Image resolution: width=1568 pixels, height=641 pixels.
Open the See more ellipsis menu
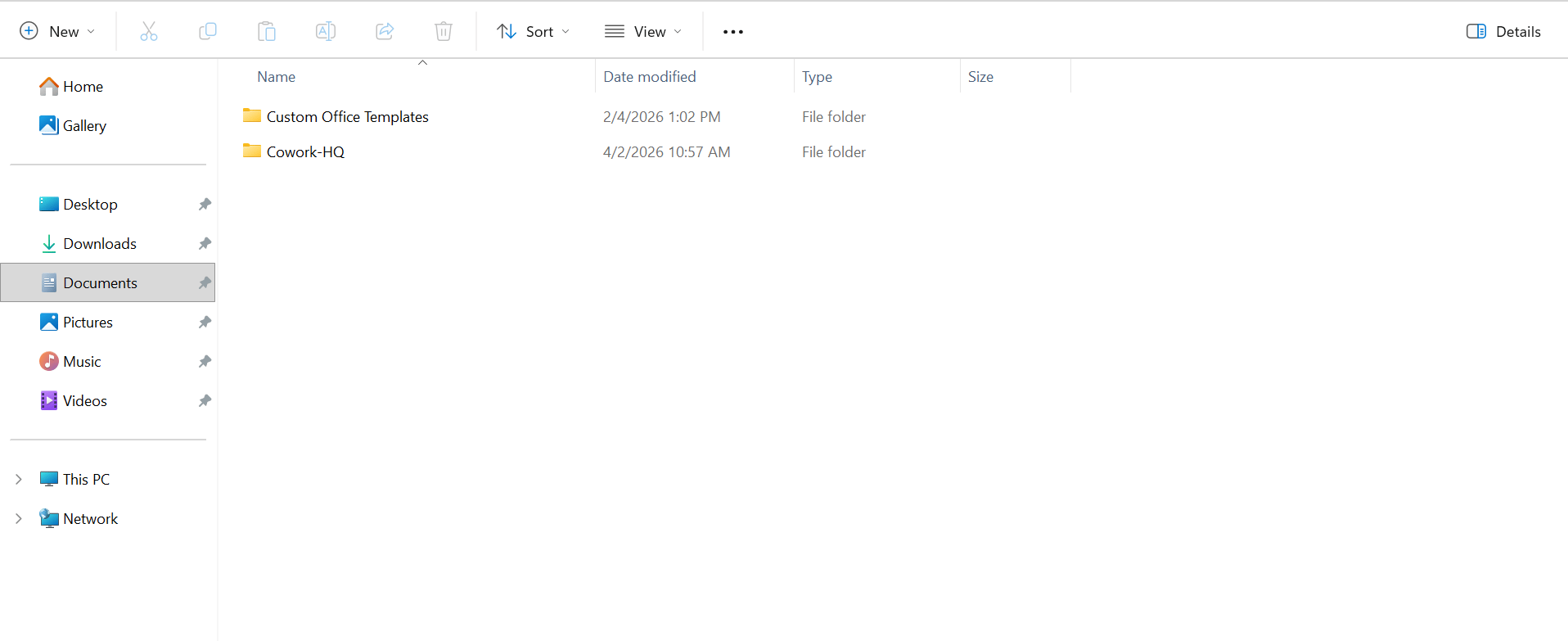point(733,32)
